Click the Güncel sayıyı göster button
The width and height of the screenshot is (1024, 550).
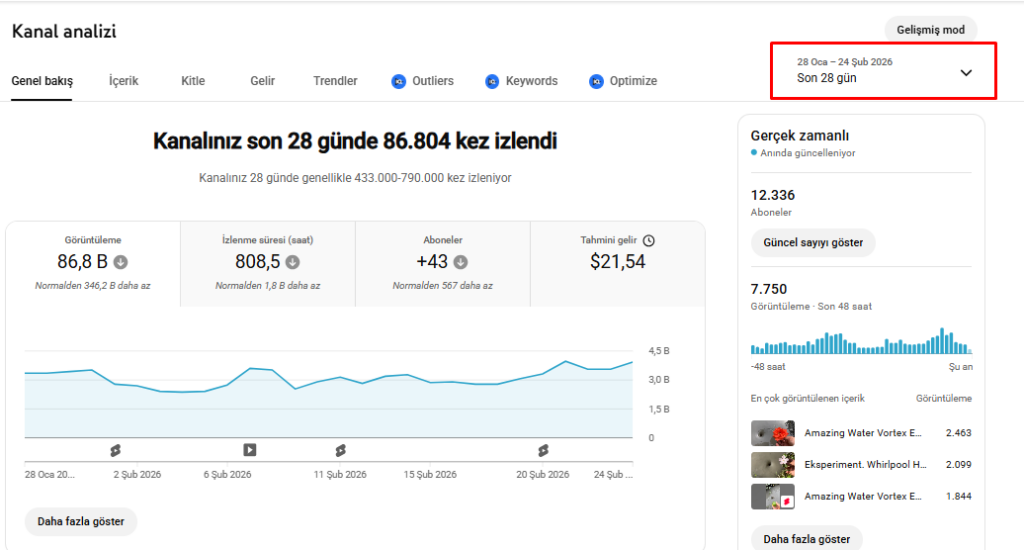(812, 243)
